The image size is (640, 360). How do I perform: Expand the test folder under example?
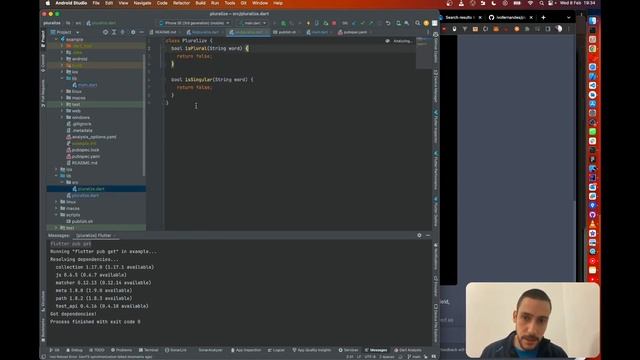click(x=62, y=104)
